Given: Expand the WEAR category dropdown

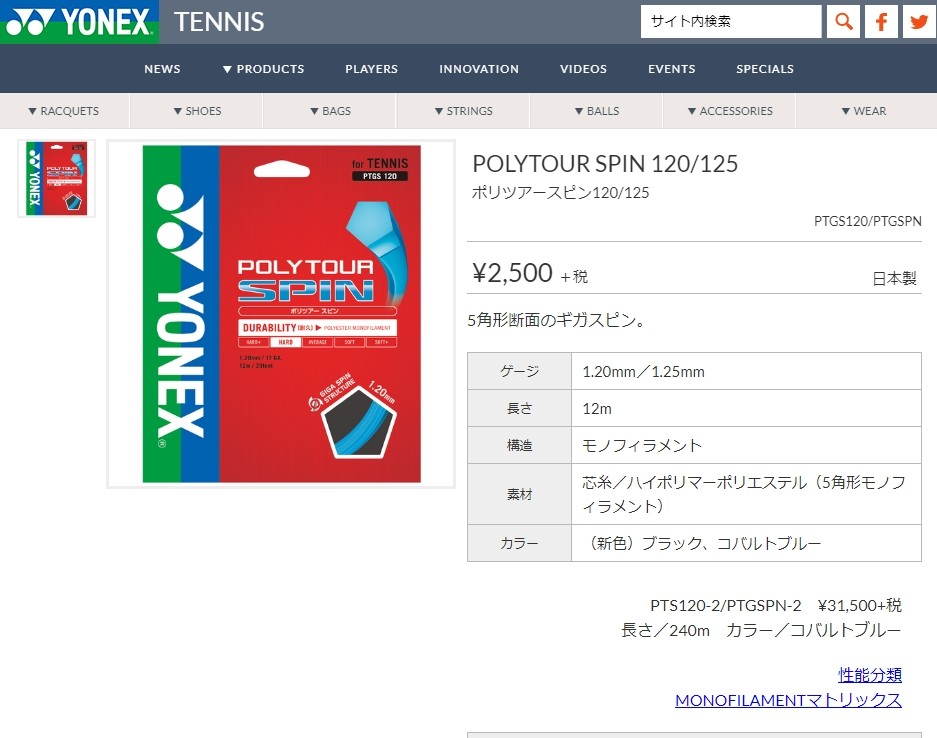Looking at the screenshot, I should (864, 111).
